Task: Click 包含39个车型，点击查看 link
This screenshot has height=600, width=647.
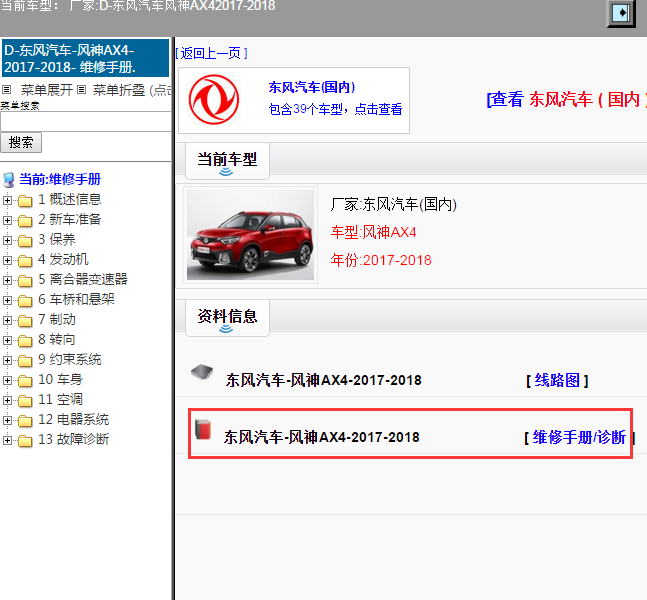Action: pyautogui.click(x=335, y=109)
